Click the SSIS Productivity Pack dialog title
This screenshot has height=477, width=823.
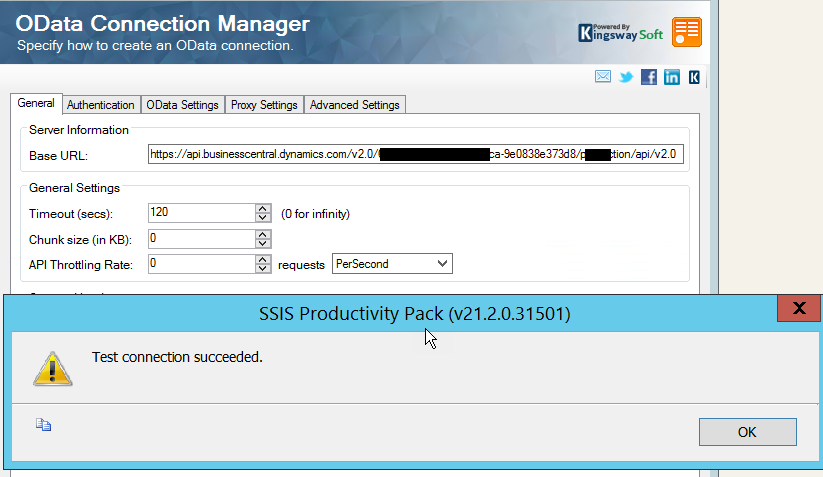pos(415,313)
